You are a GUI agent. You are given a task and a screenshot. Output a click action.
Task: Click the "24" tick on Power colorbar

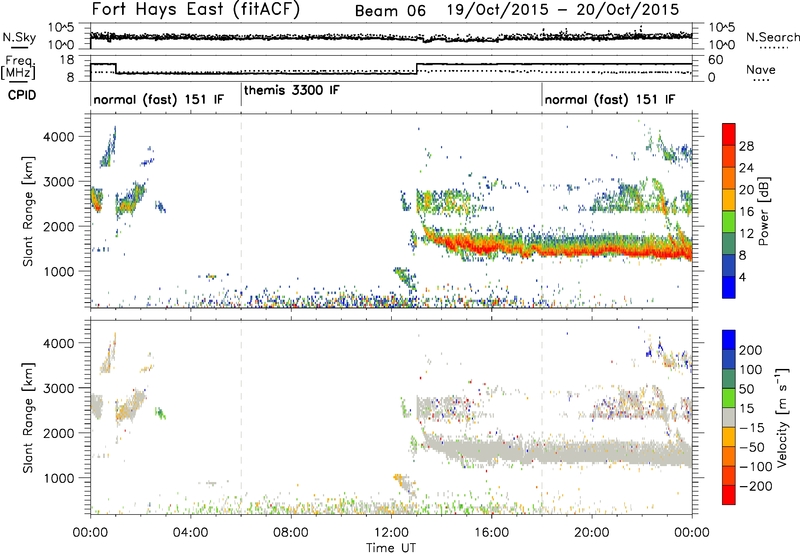coord(746,168)
